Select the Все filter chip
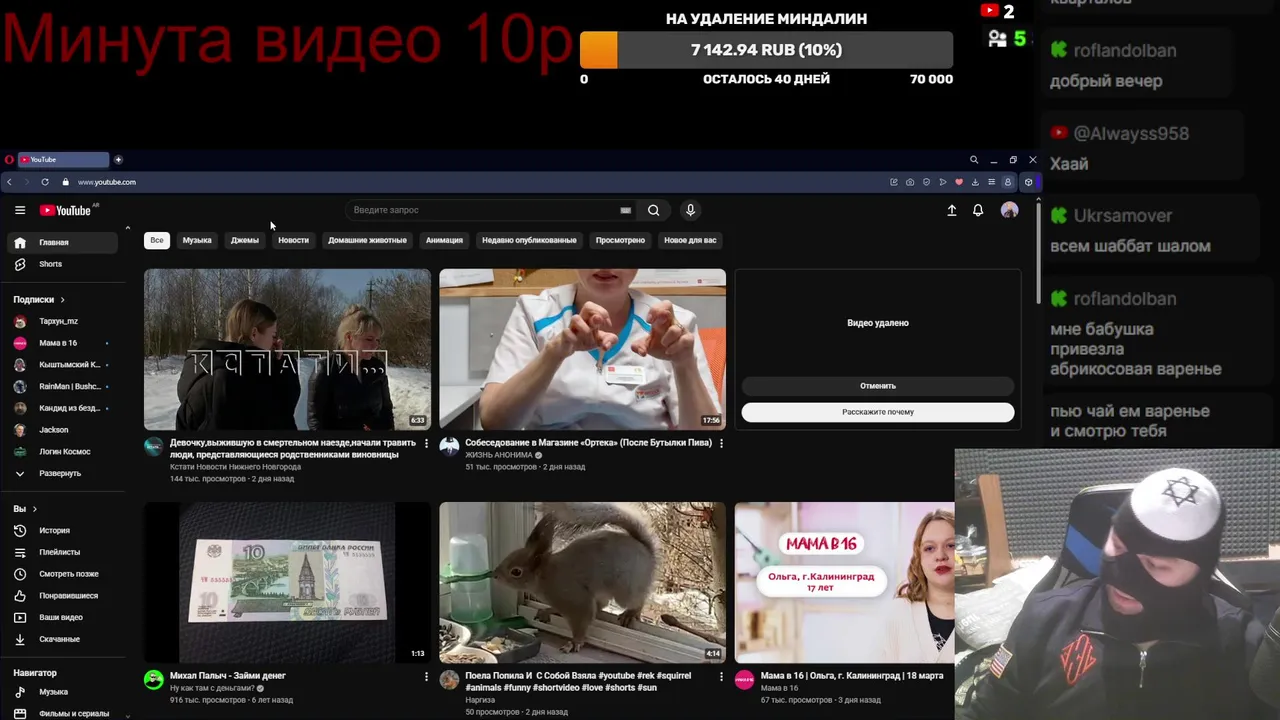 157,240
